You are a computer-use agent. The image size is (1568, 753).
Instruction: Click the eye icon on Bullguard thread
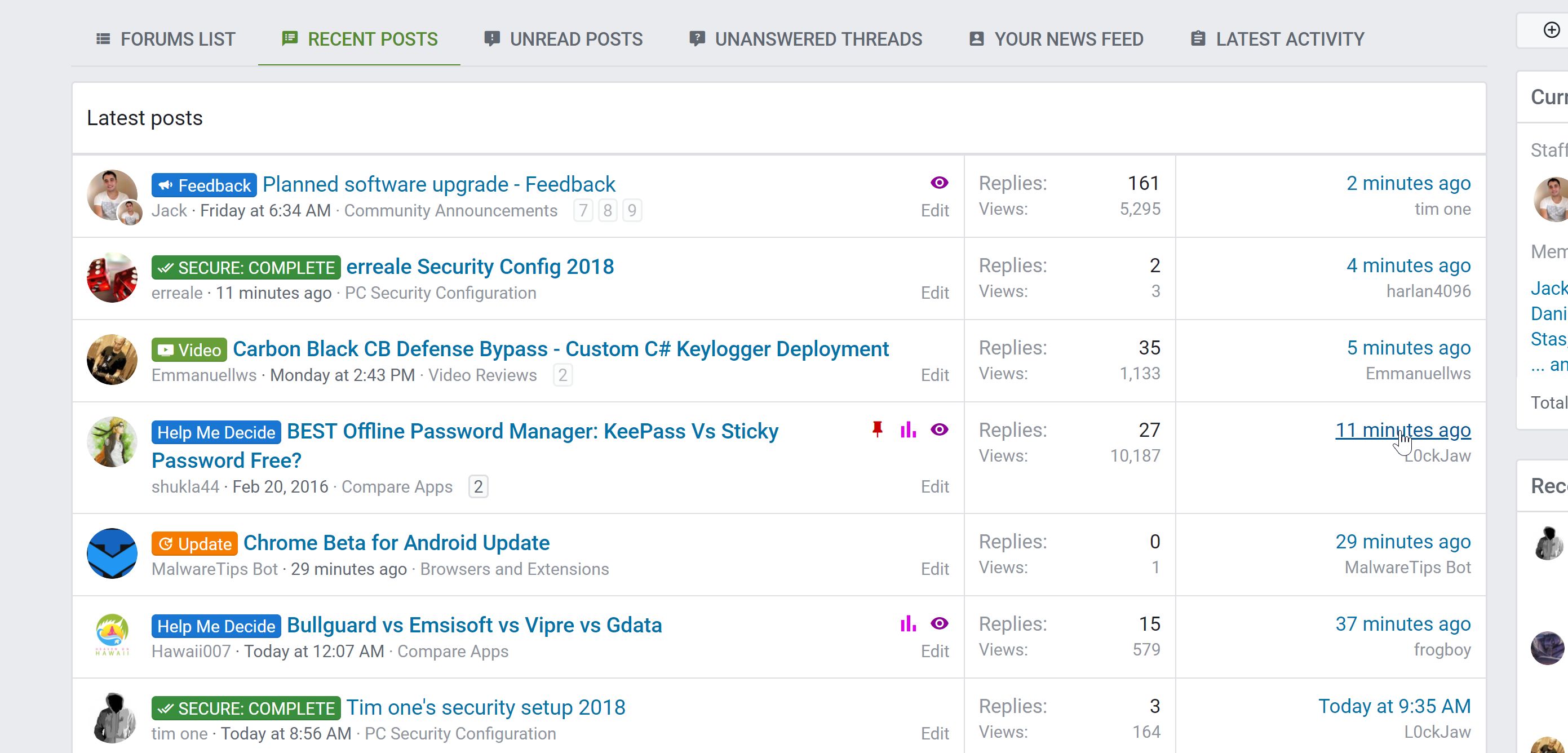tap(939, 623)
